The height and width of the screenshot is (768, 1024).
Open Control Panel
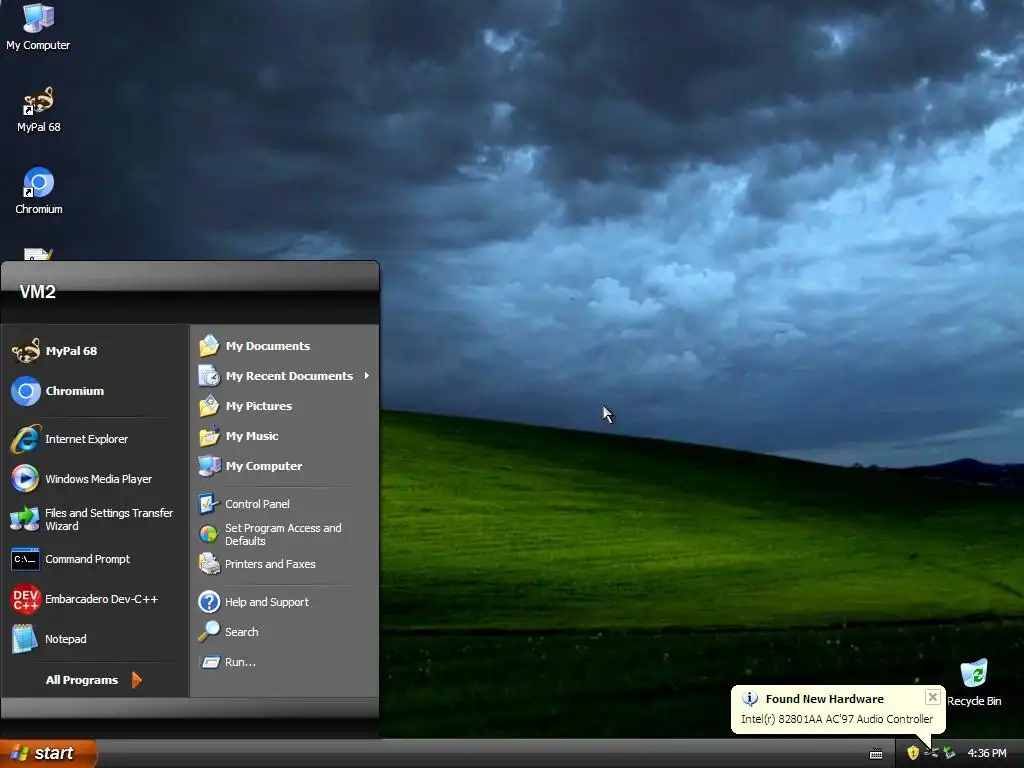(x=285, y=504)
